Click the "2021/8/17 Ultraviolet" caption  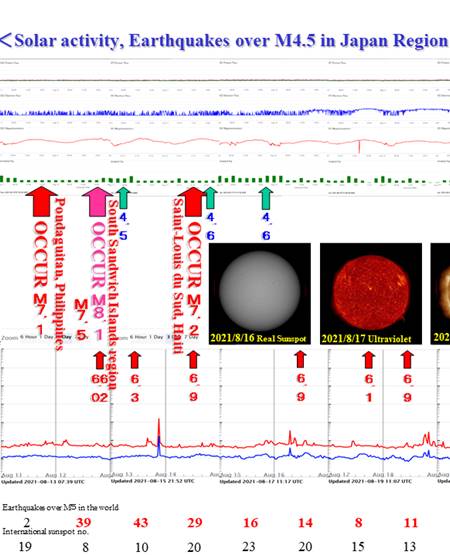pos(366,338)
